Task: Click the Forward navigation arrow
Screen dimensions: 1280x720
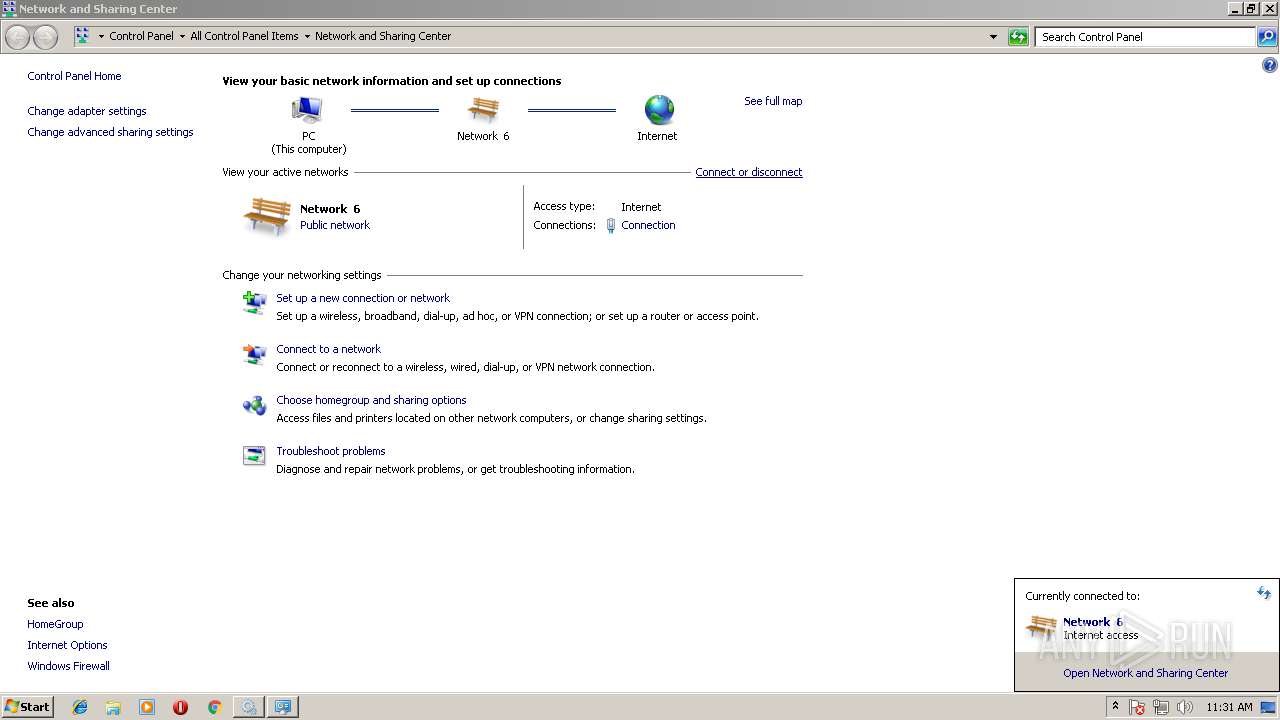Action: coord(45,37)
